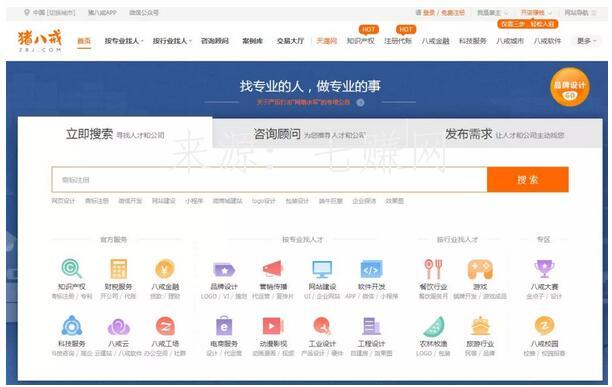Open the 科技服务 blue ring icon
Image resolution: width=612 pixels, height=387 pixels.
click(x=72, y=326)
